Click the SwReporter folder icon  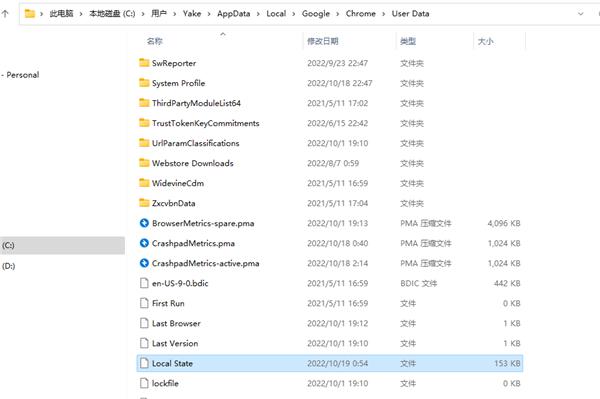144,63
